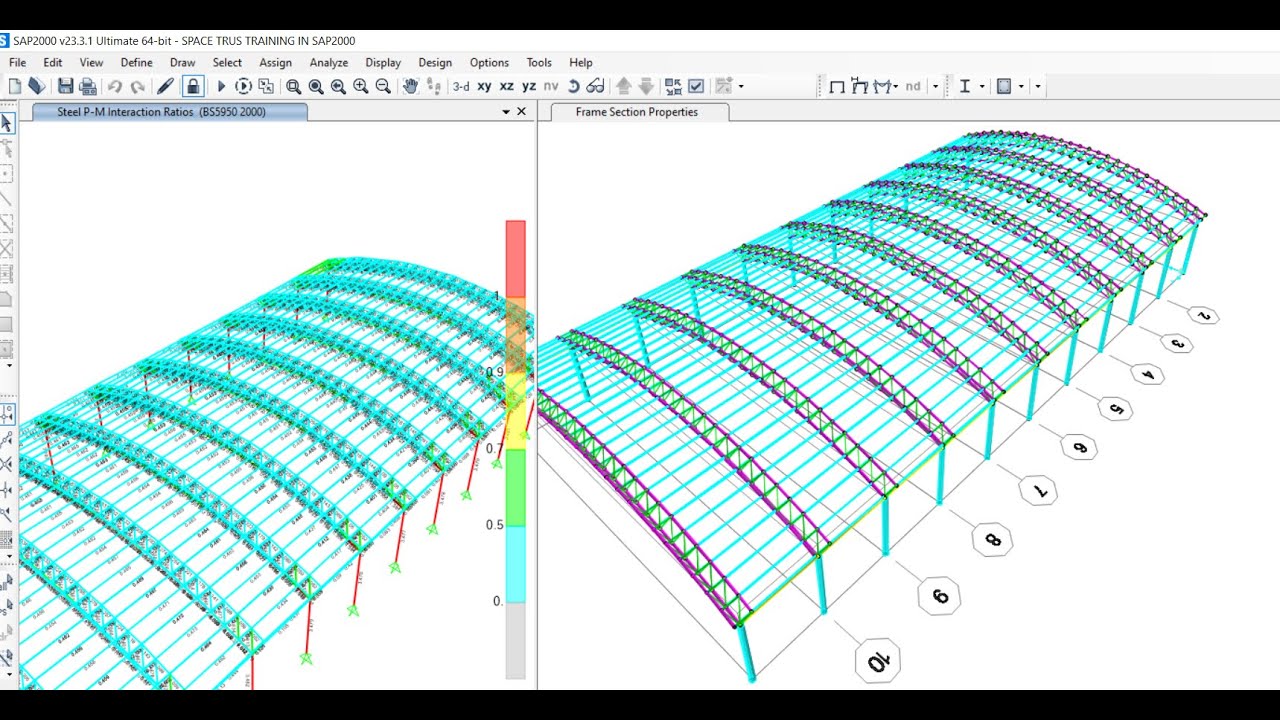1280x720 pixels.
Task: Open the File menu
Action: click(17, 62)
